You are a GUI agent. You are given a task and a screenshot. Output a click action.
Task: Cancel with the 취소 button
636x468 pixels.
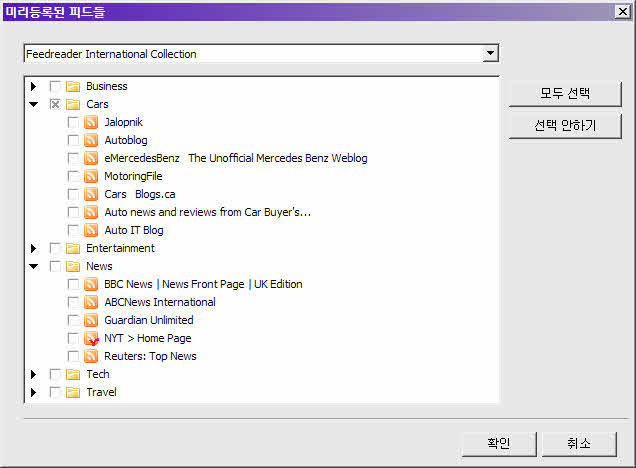tap(578, 444)
